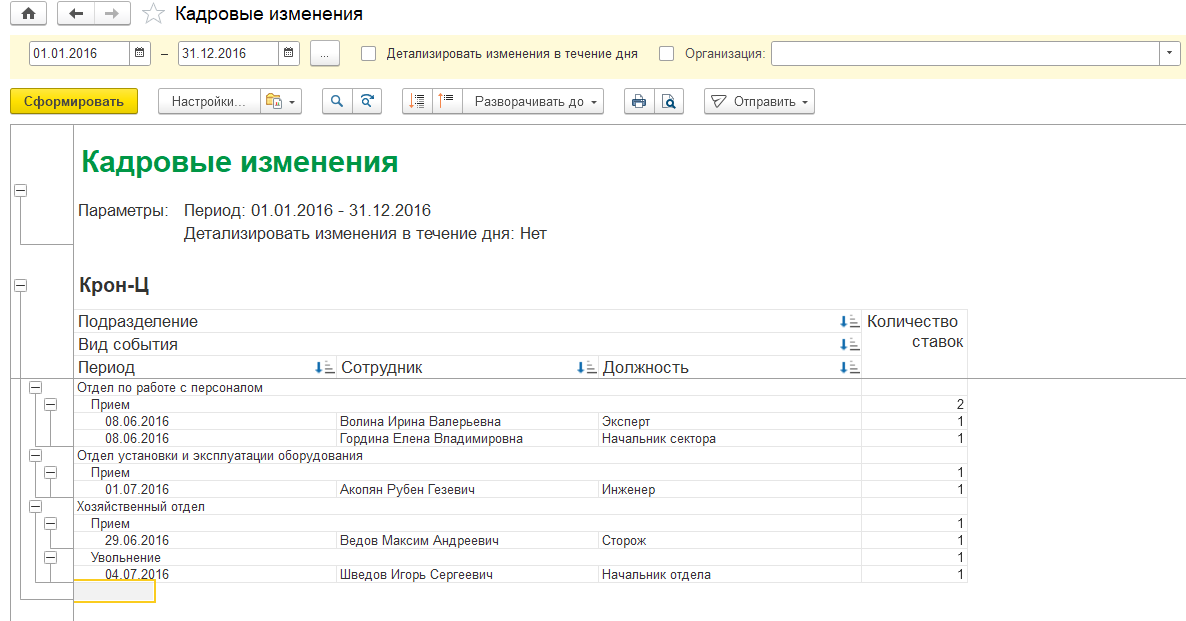Add report to favorites with star
This screenshot has height=621, width=1186.
point(153,14)
